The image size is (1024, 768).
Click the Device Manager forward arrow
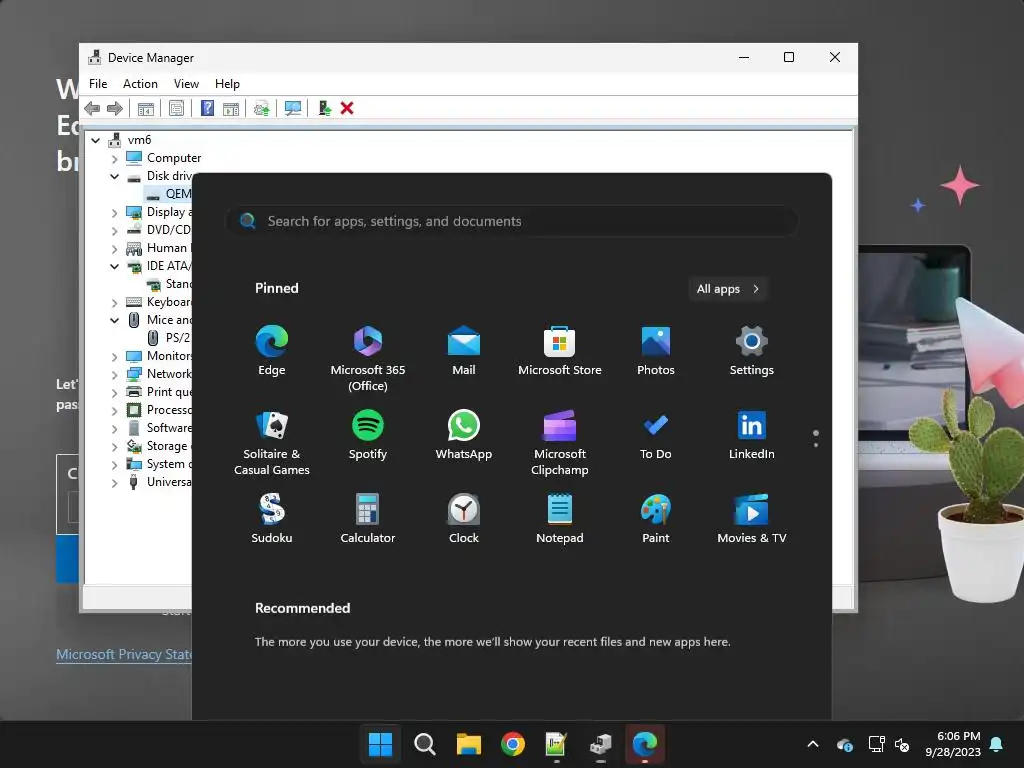(x=115, y=108)
